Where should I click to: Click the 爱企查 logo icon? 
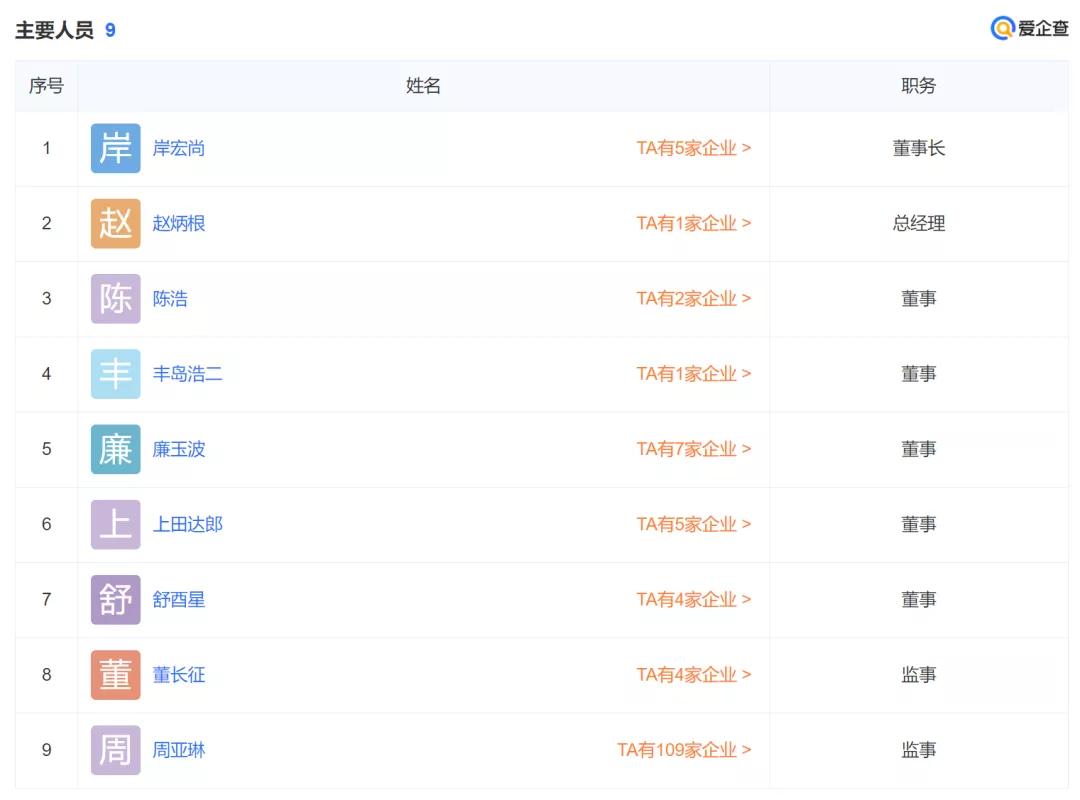click(x=1001, y=29)
